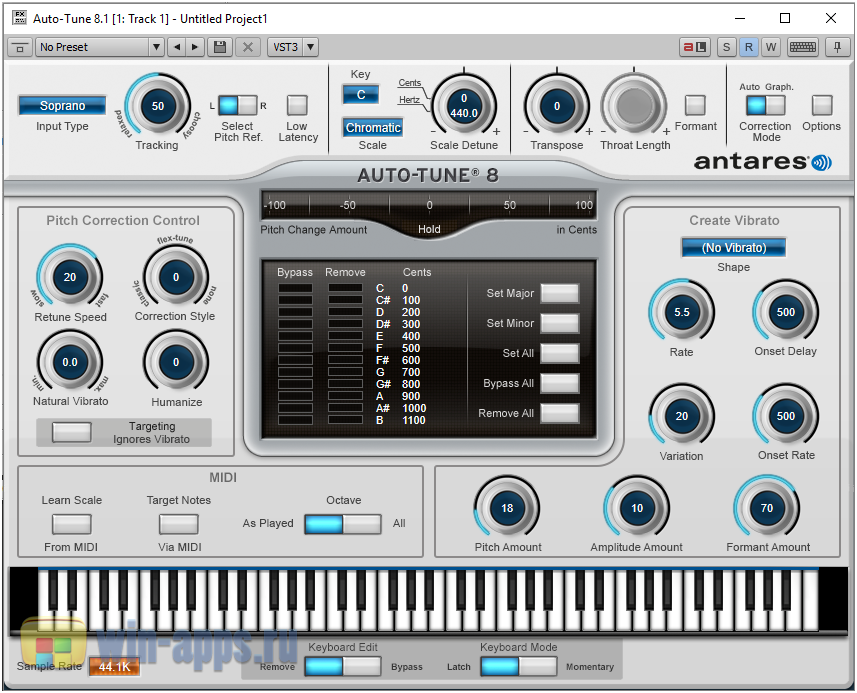The image size is (857, 693).
Task: Click the Remove All button
Action: pyautogui.click(x=560, y=414)
